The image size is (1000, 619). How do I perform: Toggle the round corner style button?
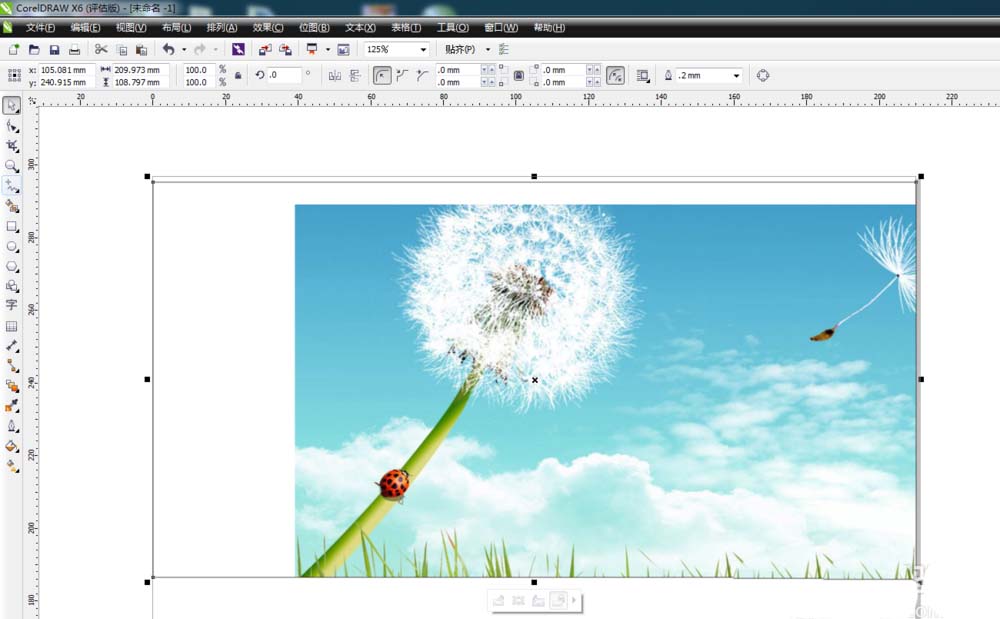[x=382, y=75]
